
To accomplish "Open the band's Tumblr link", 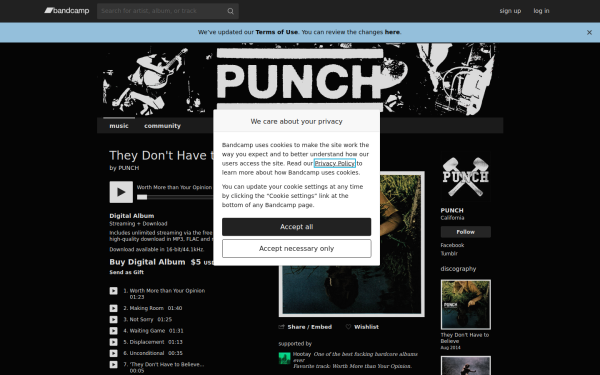I will [x=449, y=254].
